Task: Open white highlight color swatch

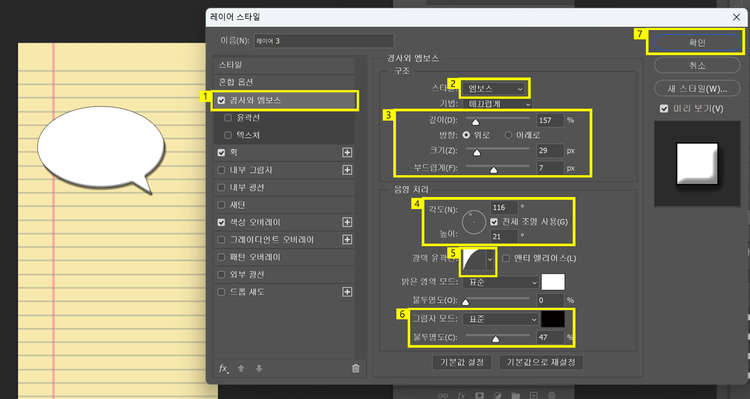Action: pos(553,282)
